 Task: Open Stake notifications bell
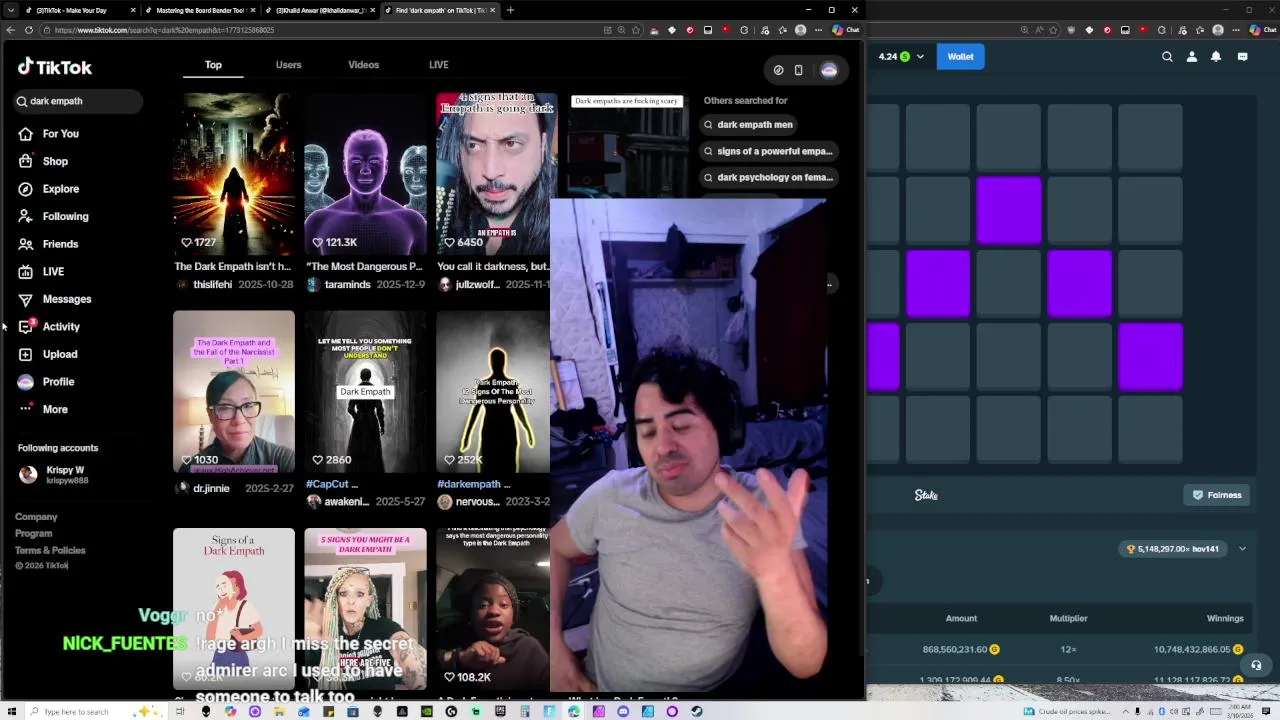(x=1216, y=57)
